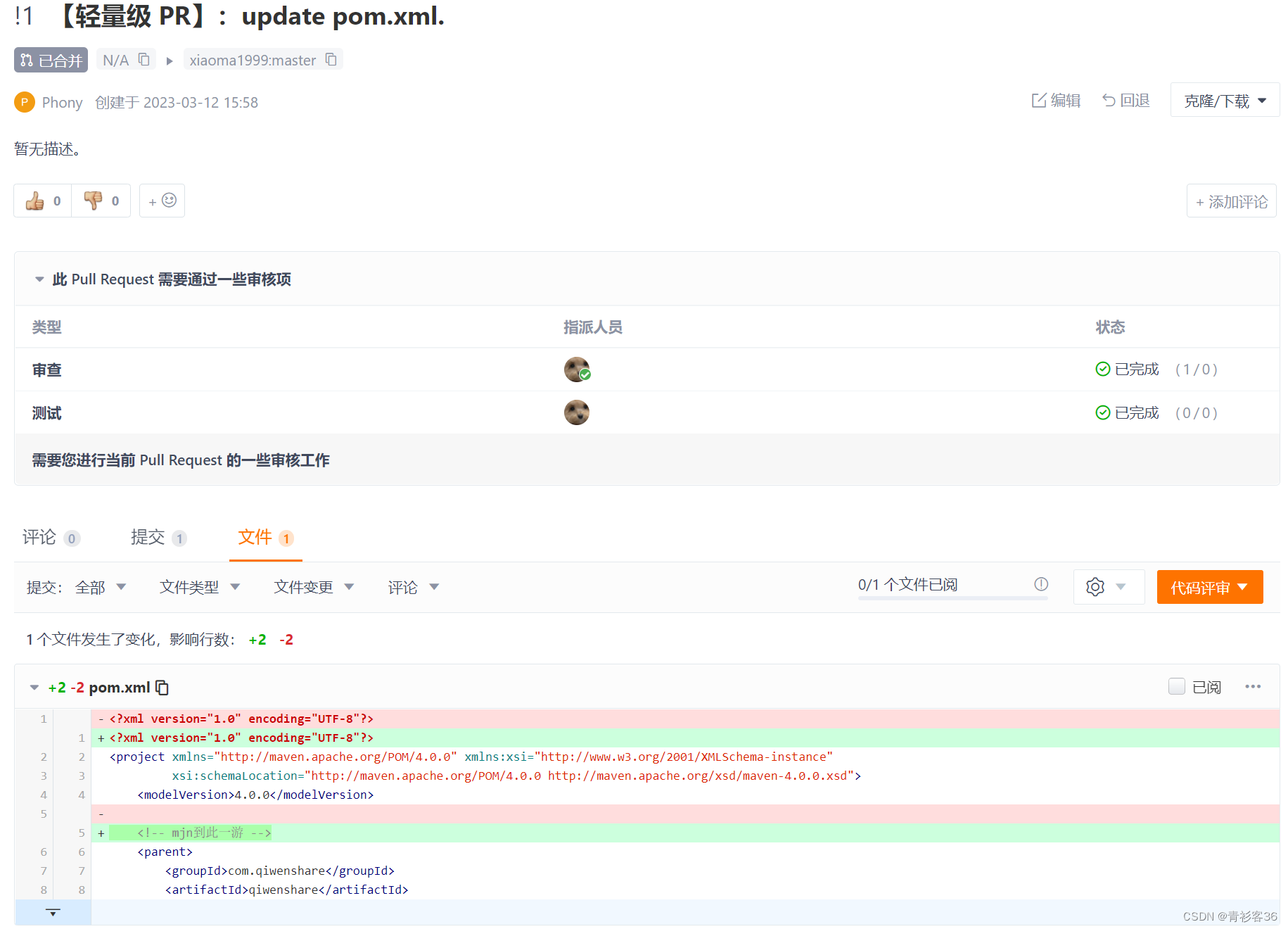Add an emoji reaction to the PR
This screenshot has width=1288, height=929.
(x=161, y=201)
